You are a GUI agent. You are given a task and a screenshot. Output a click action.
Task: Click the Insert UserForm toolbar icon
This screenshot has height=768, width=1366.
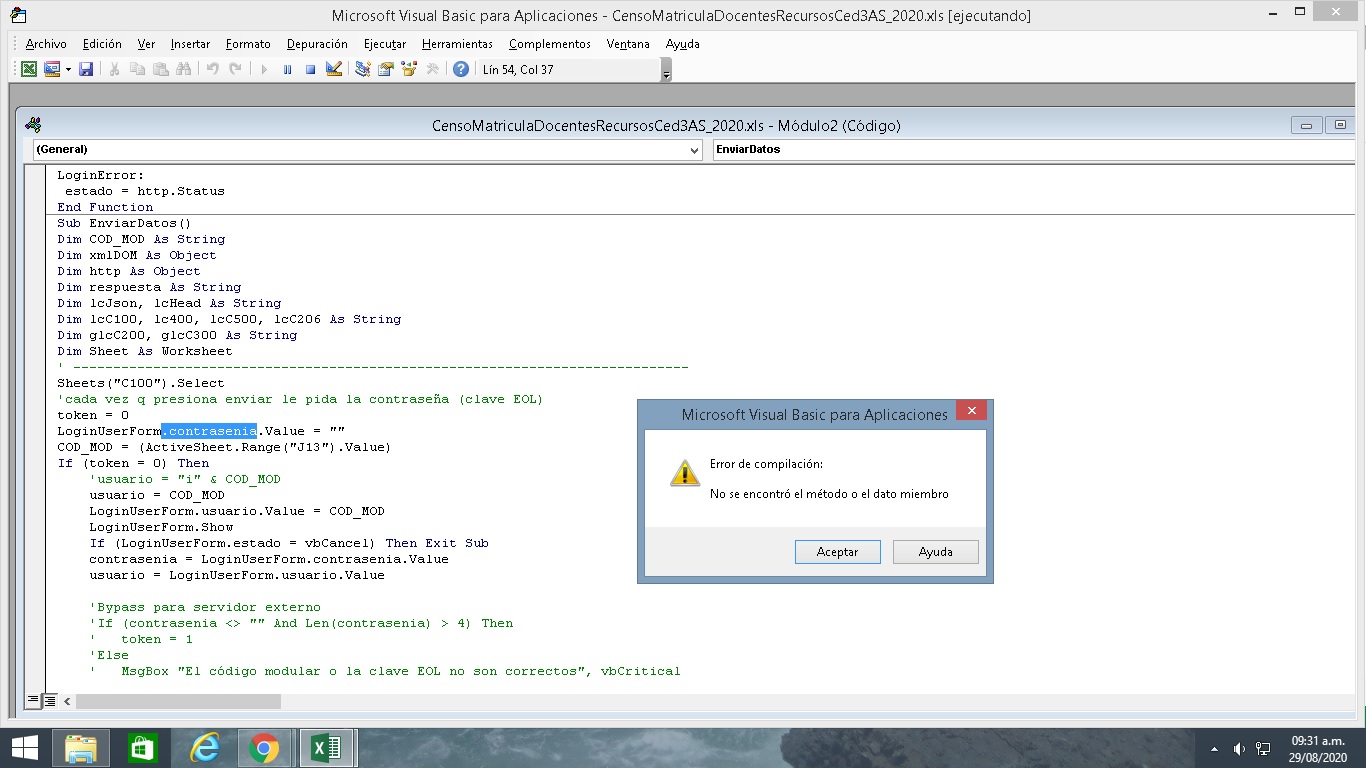[x=52, y=69]
